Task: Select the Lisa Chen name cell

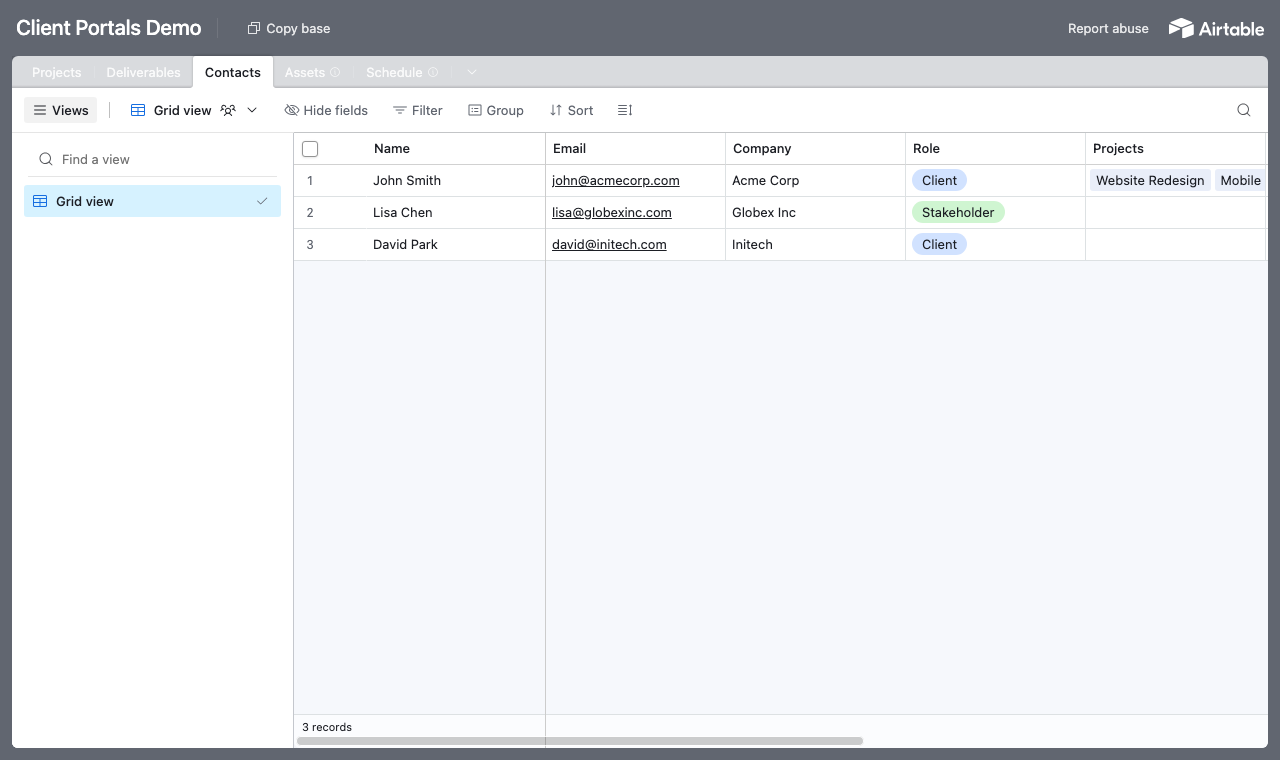Action: tap(456, 213)
